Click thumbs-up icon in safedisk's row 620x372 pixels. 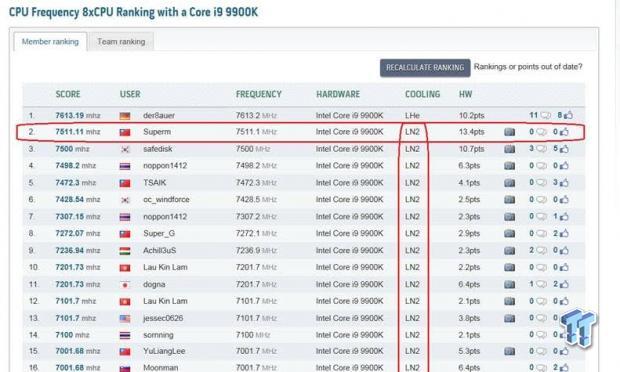[x=564, y=149]
